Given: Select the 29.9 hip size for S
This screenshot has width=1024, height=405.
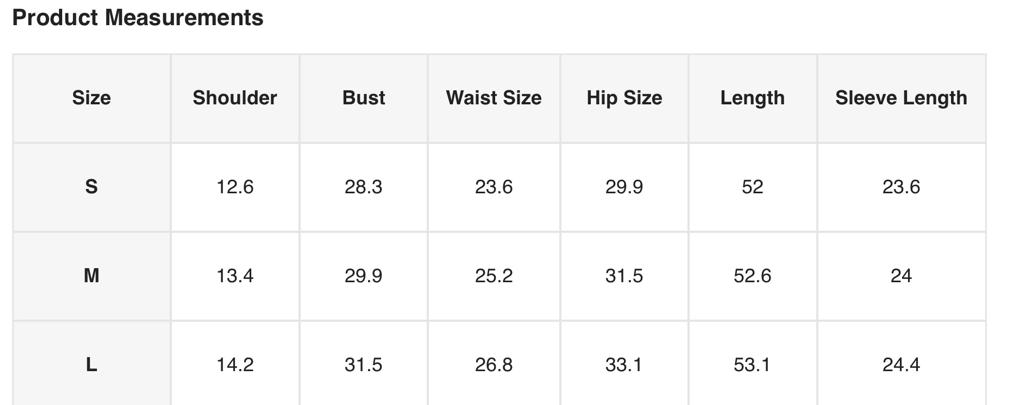Looking at the screenshot, I should pyautogui.click(x=624, y=187).
